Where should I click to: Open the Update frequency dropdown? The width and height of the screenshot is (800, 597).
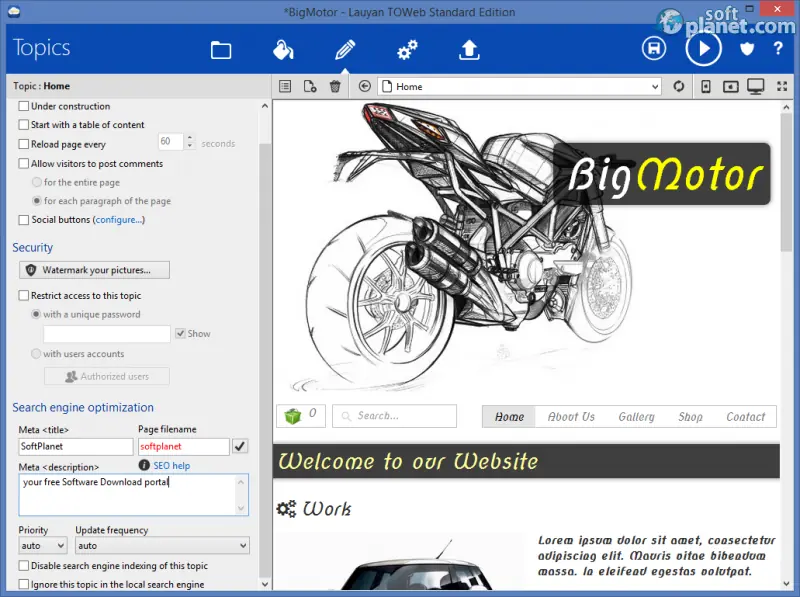pos(162,545)
